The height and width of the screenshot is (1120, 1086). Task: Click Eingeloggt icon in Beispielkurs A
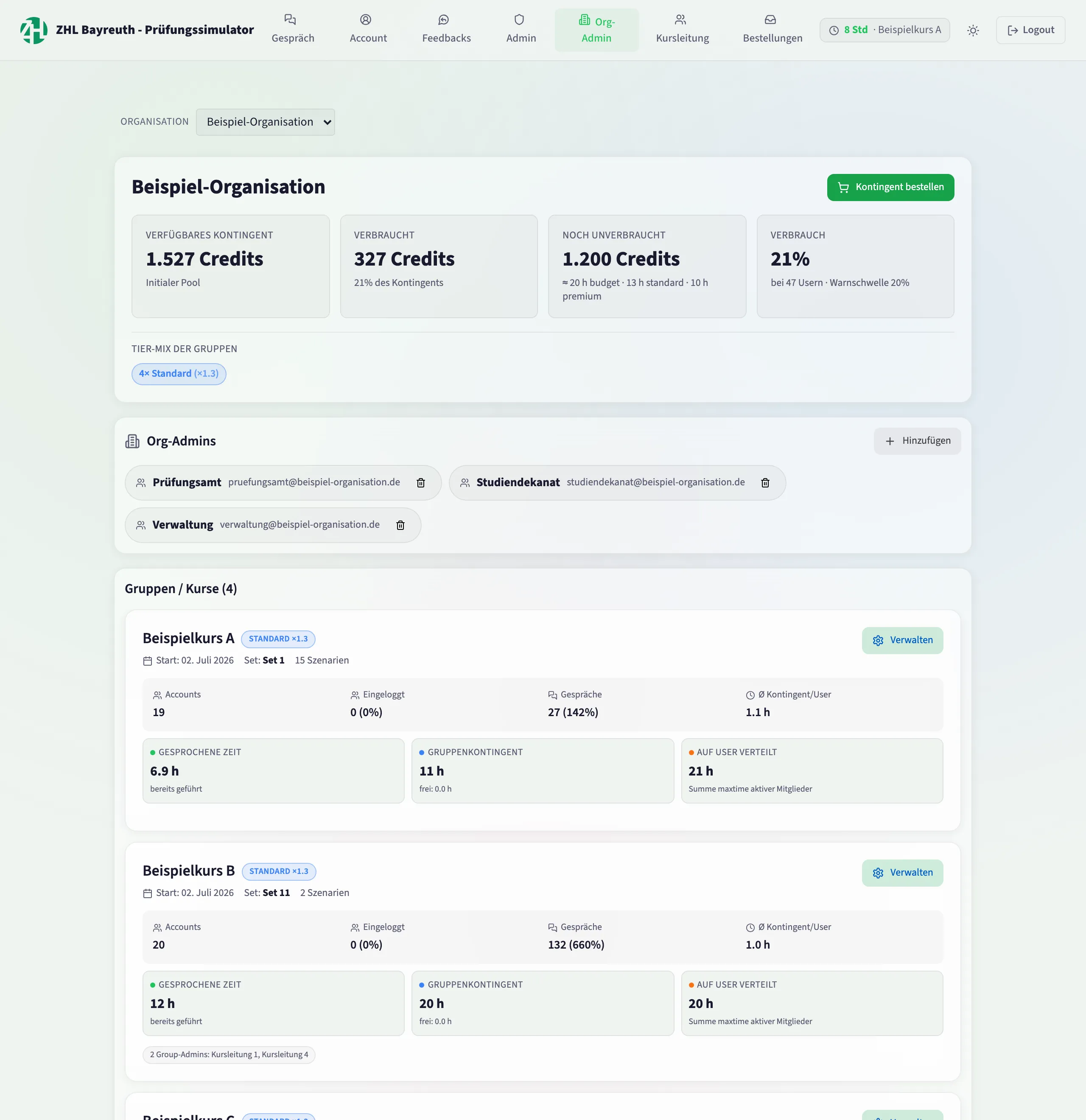(355, 695)
